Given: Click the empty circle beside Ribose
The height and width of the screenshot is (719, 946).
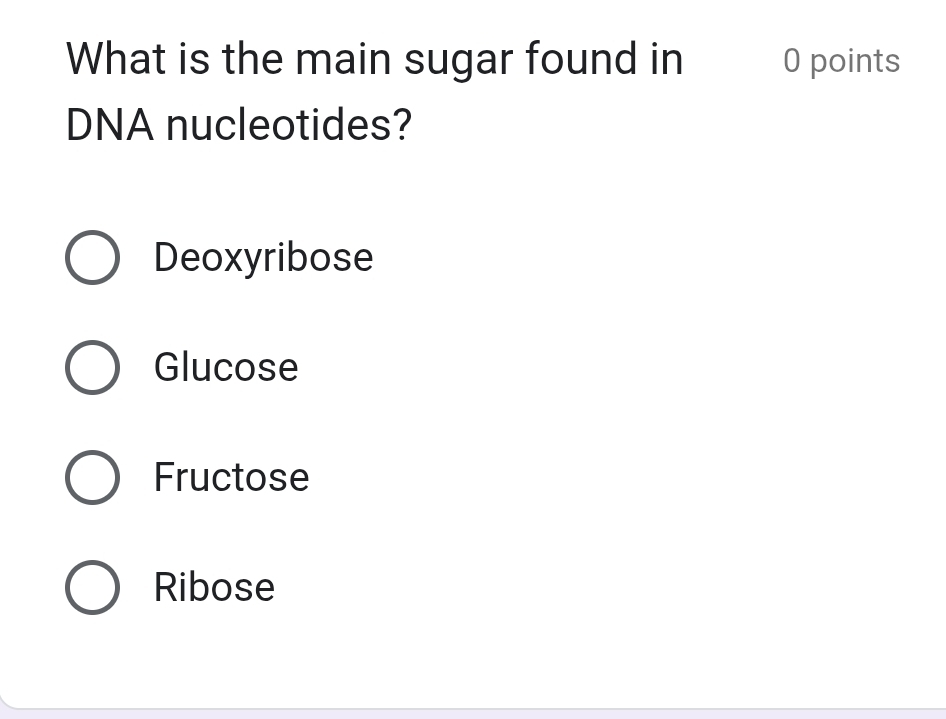Looking at the screenshot, I should (x=92, y=587).
